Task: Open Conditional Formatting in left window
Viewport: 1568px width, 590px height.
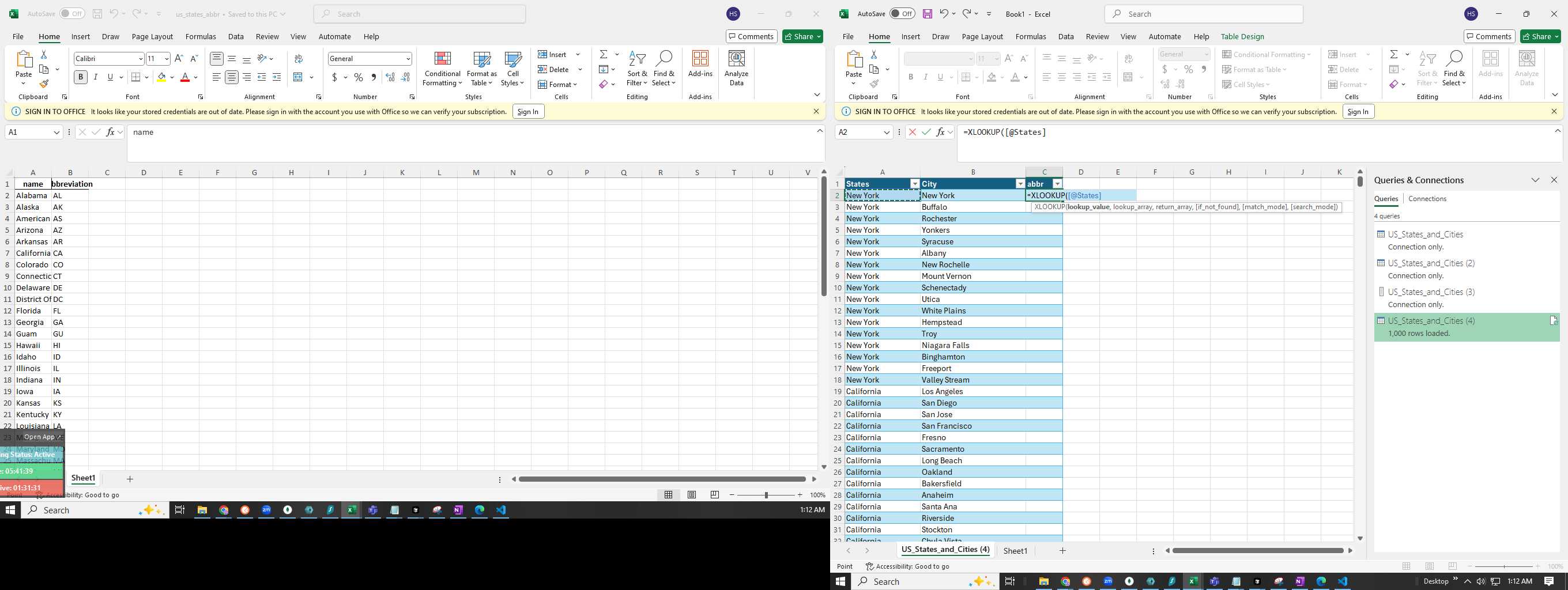Action: coord(443,68)
